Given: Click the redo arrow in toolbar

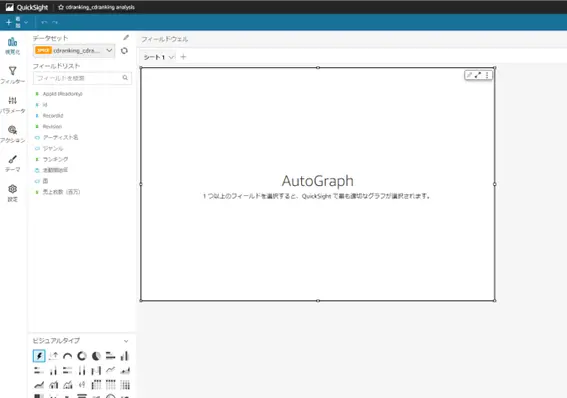Looking at the screenshot, I should point(55,22).
